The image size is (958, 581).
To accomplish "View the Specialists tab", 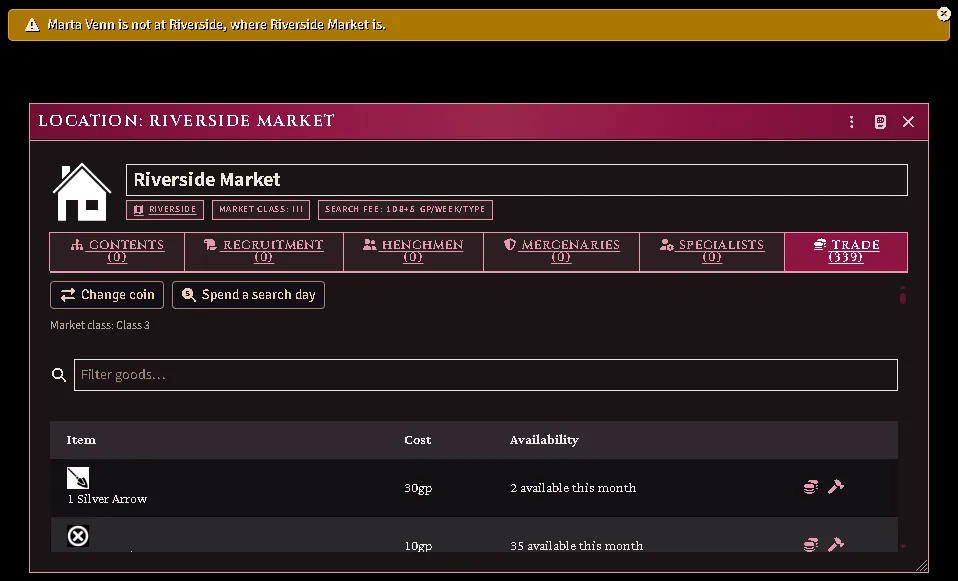I will click(x=712, y=251).
